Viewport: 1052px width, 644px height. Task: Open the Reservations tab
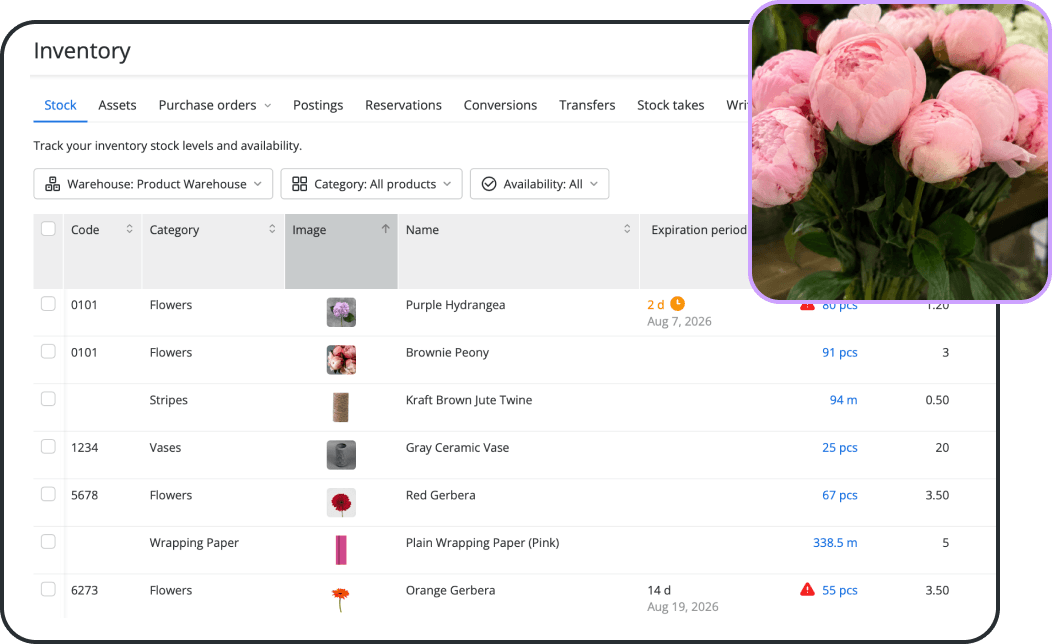pos(403,105)
